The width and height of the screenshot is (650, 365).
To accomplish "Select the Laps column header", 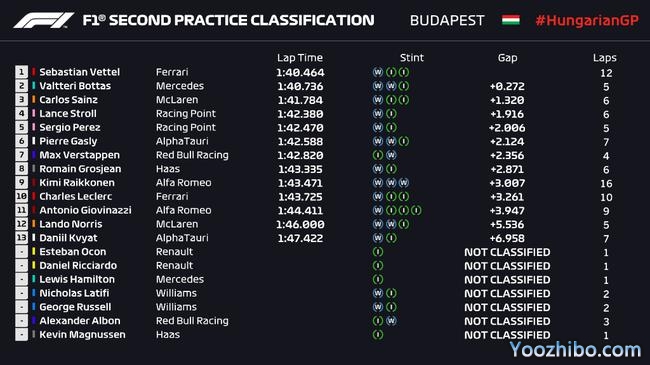I will 604,58.
